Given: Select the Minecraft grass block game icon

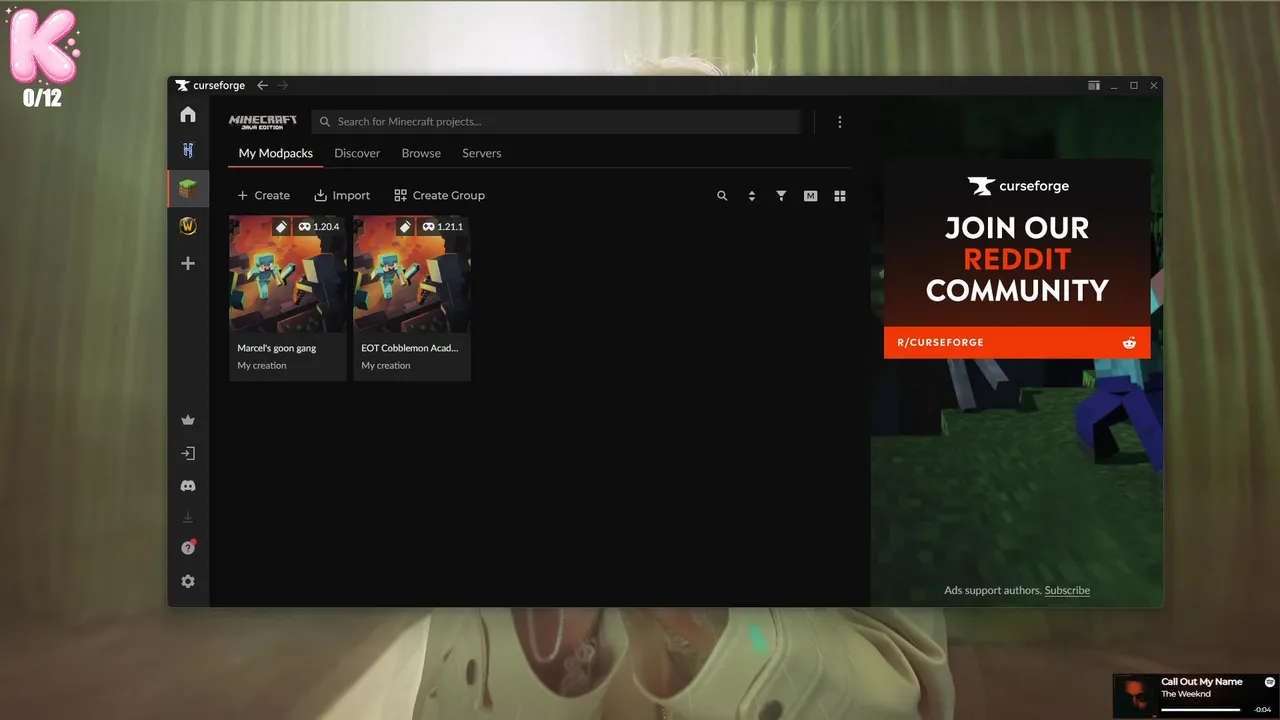Looking at the screenshot, I should coord(188,188).
